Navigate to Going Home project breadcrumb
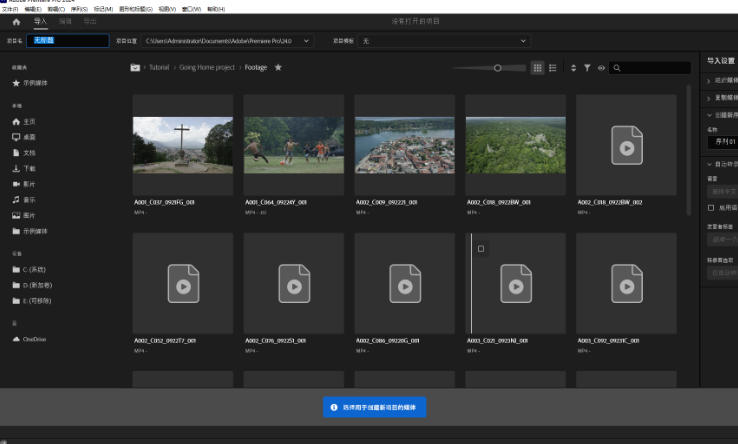Screen dimensions: 738x444 [x=207, y=67]
